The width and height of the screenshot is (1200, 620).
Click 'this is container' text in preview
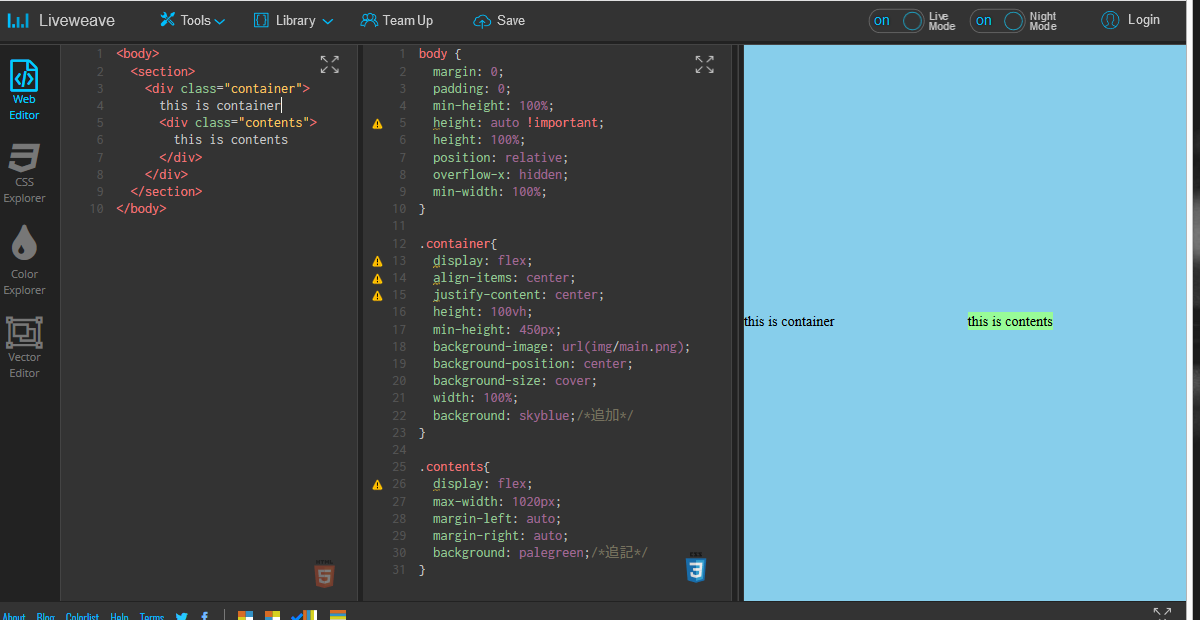point(789,321)
